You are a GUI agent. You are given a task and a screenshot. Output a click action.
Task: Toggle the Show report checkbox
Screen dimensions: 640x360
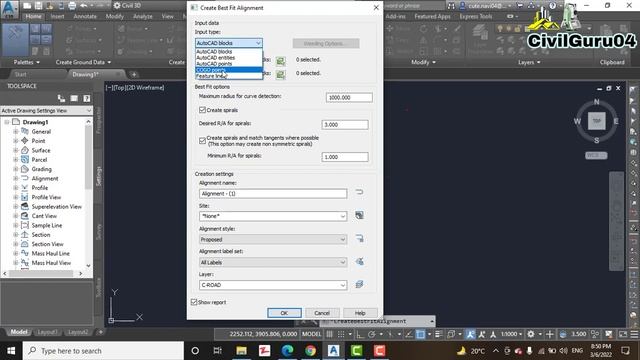(194, 302)
